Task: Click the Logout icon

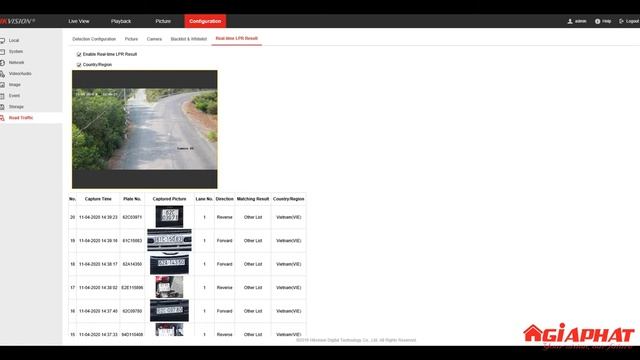Action: (621, 21)
